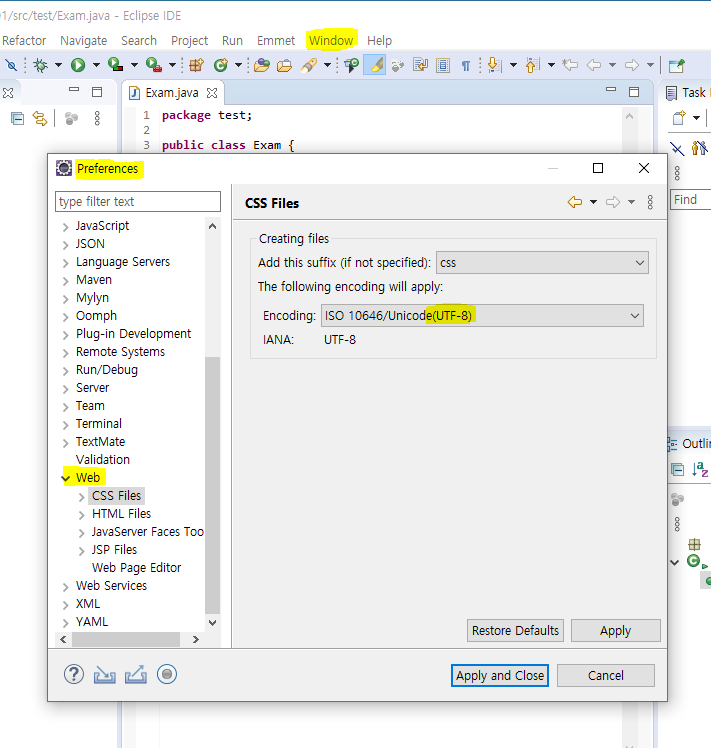Click Restore Defaults button
The height and width of the screenshot is (748, 711).
point(515,631)
